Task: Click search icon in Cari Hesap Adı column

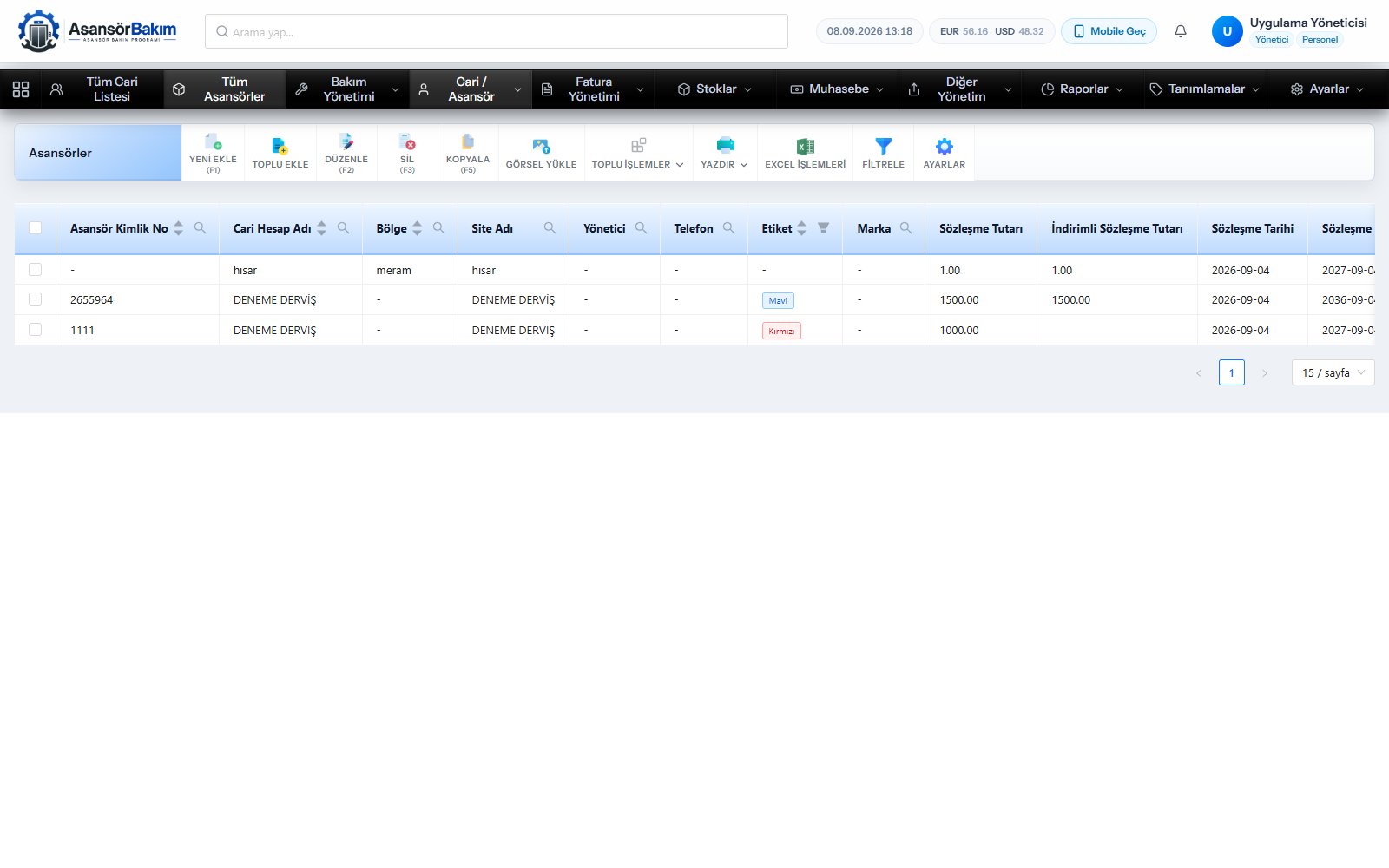Action: pos(343,228)
